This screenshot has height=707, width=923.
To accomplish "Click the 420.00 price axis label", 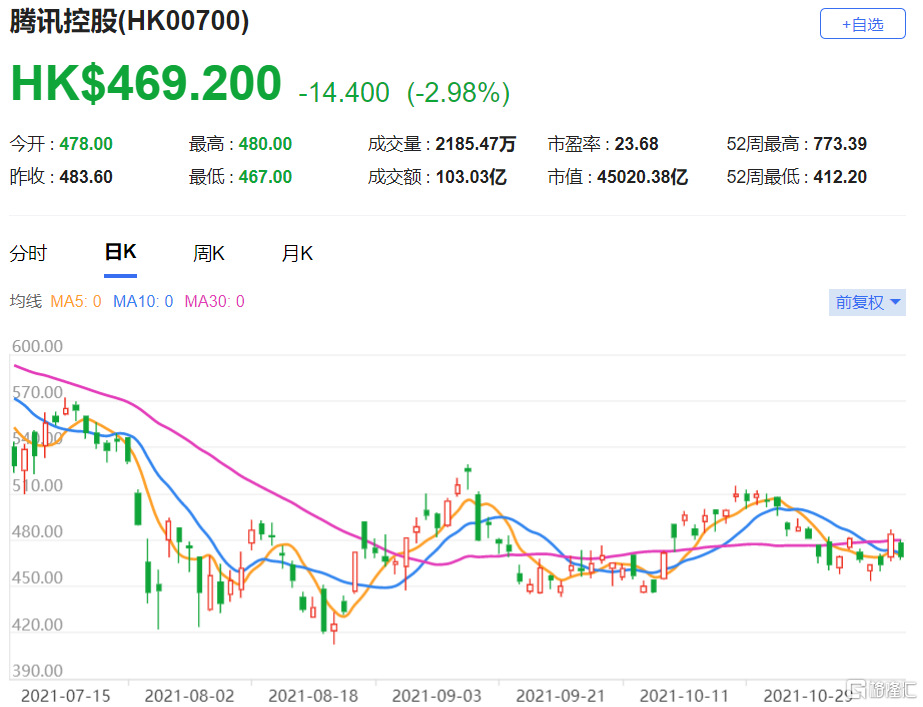I will (37, 624).
